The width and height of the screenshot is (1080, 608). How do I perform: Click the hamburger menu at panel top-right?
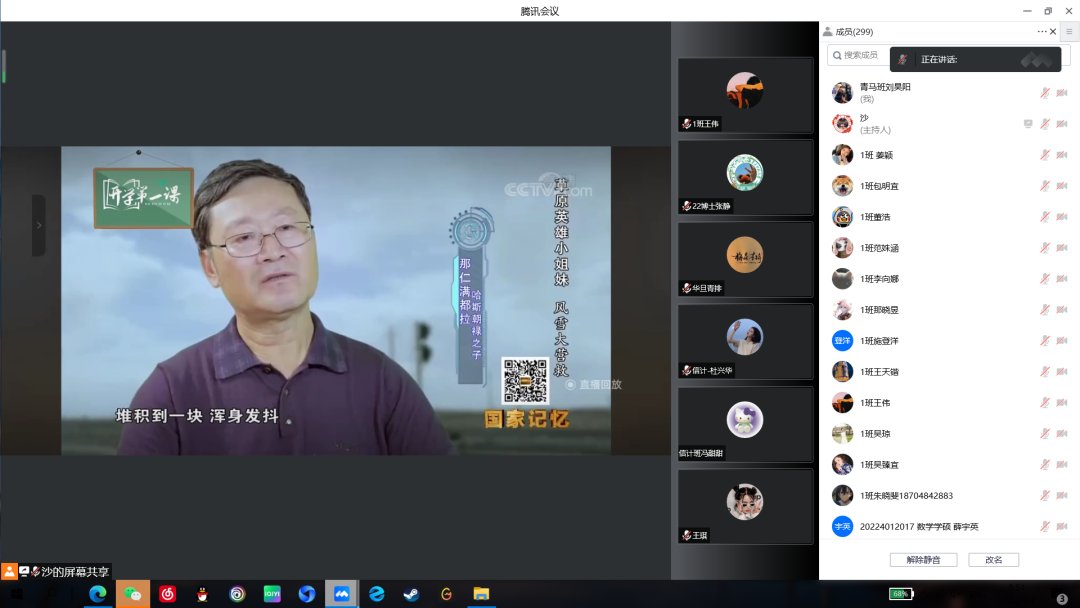1069,32
